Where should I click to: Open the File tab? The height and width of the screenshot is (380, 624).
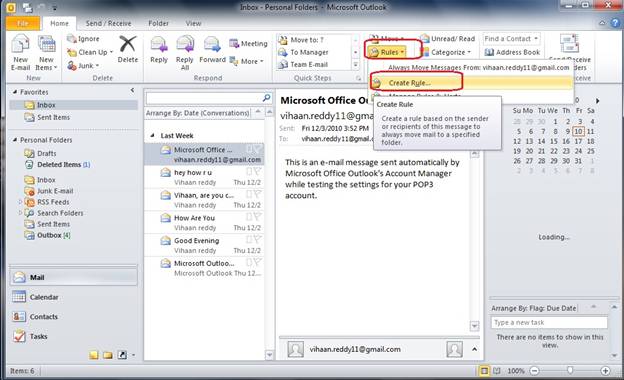(x=23, y=23)
